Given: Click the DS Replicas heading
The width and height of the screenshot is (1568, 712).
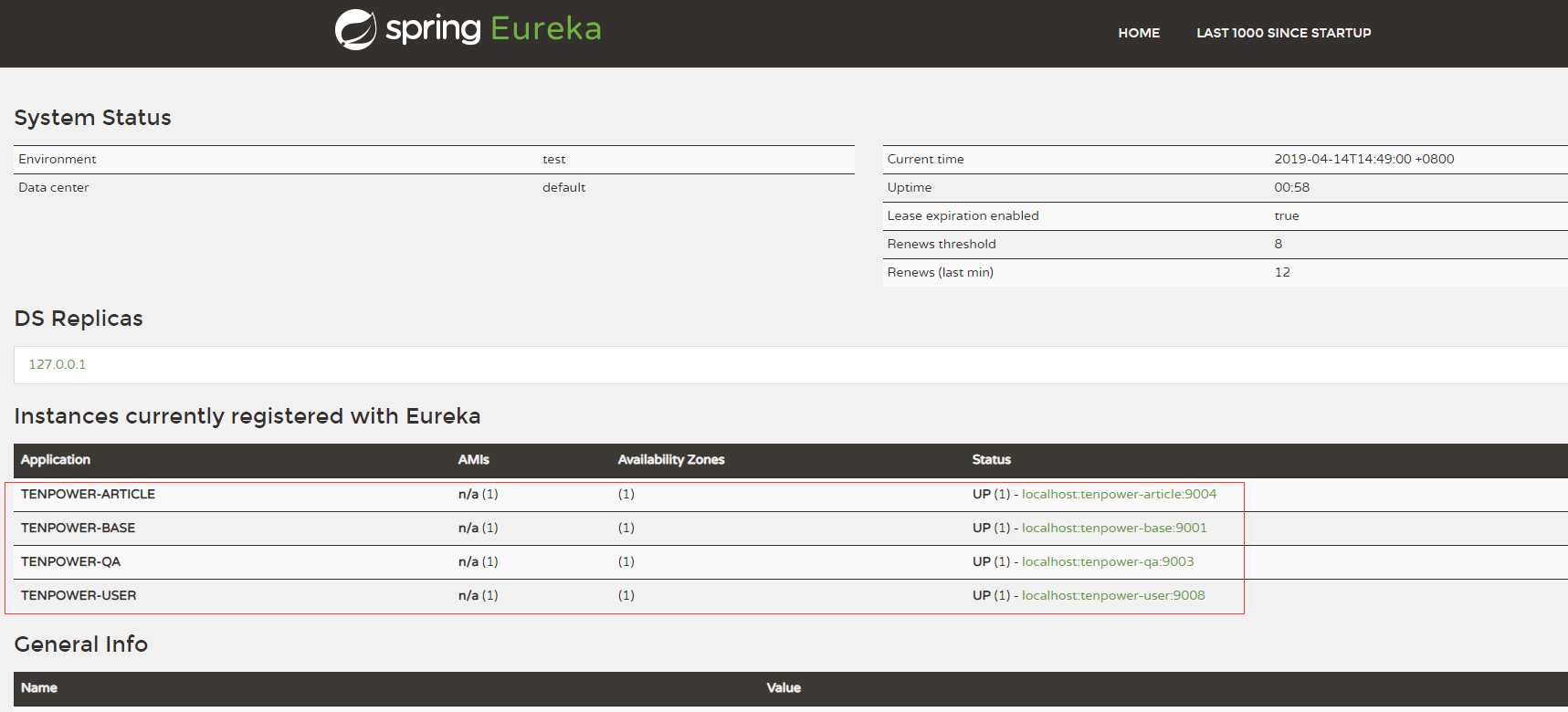Looking at the screenshot, I should pos(79,319).
